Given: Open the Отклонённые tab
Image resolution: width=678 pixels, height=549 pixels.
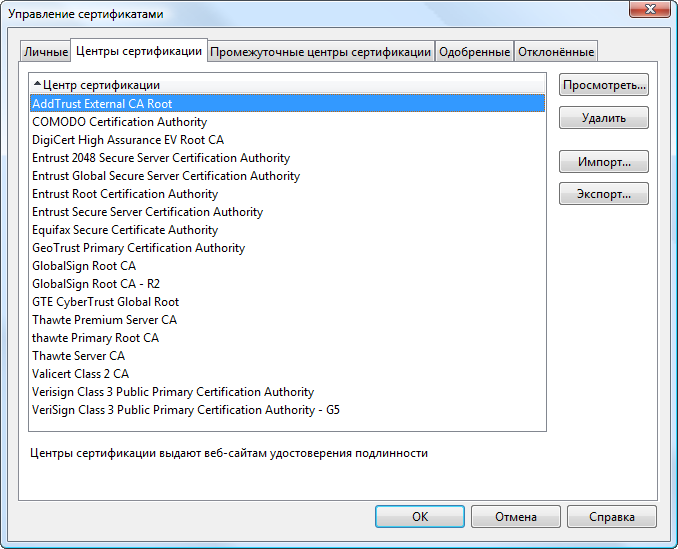Looking at the screenshot, I should [x=556, y=52].
